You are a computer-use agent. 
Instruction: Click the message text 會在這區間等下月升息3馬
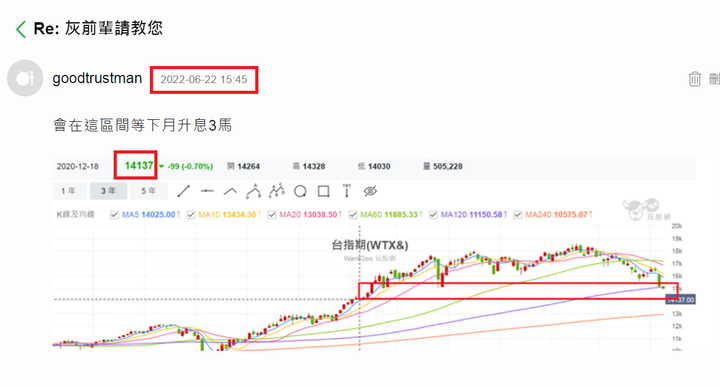point(143,125)
